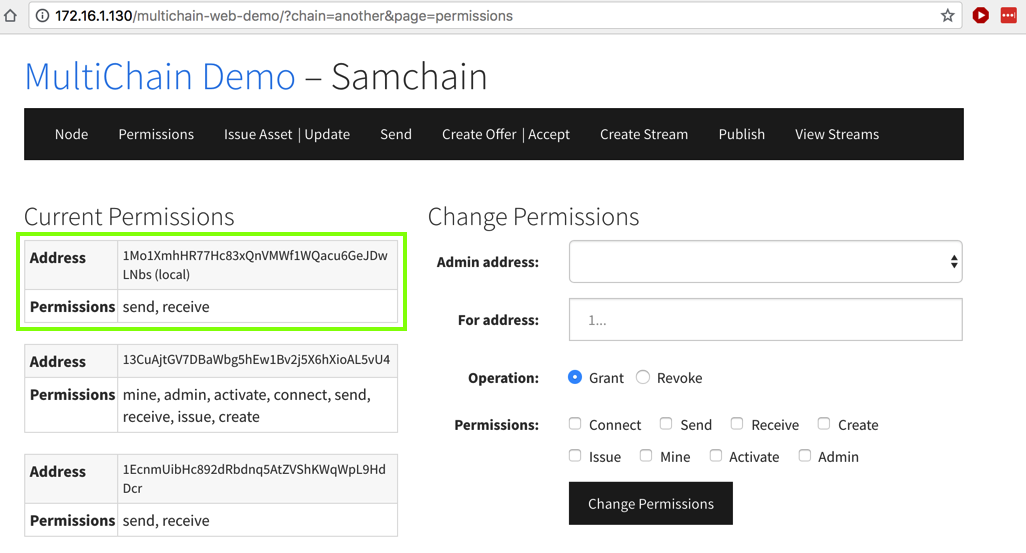Image resolution: width=1026 pixels, height=553 pixels.
Task: Toggle the Issue permission checkbox
Action: click(x=575, y=456)
